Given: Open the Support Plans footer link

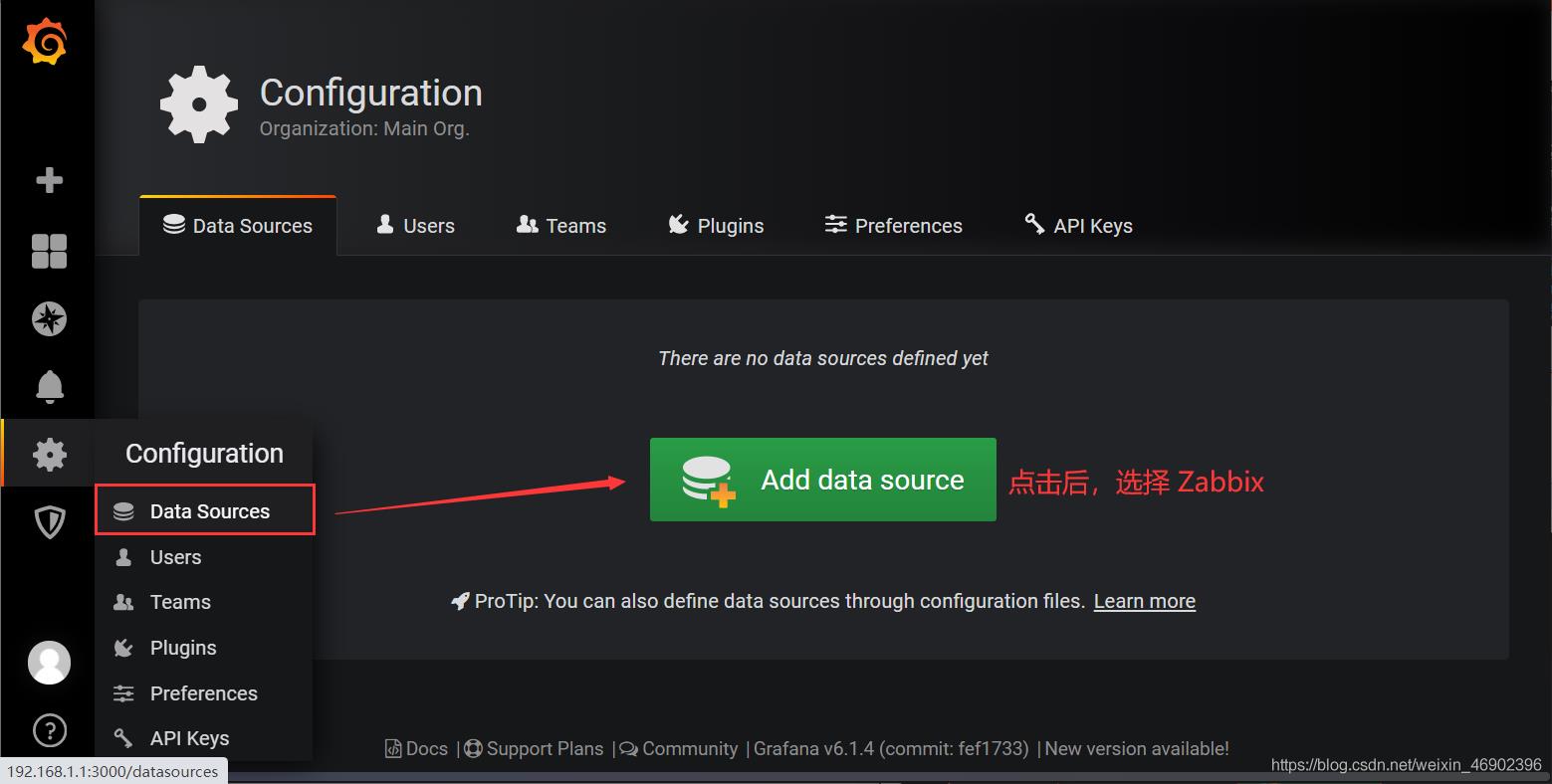Looking at the screenshot, I should click(x=535, y=749).
